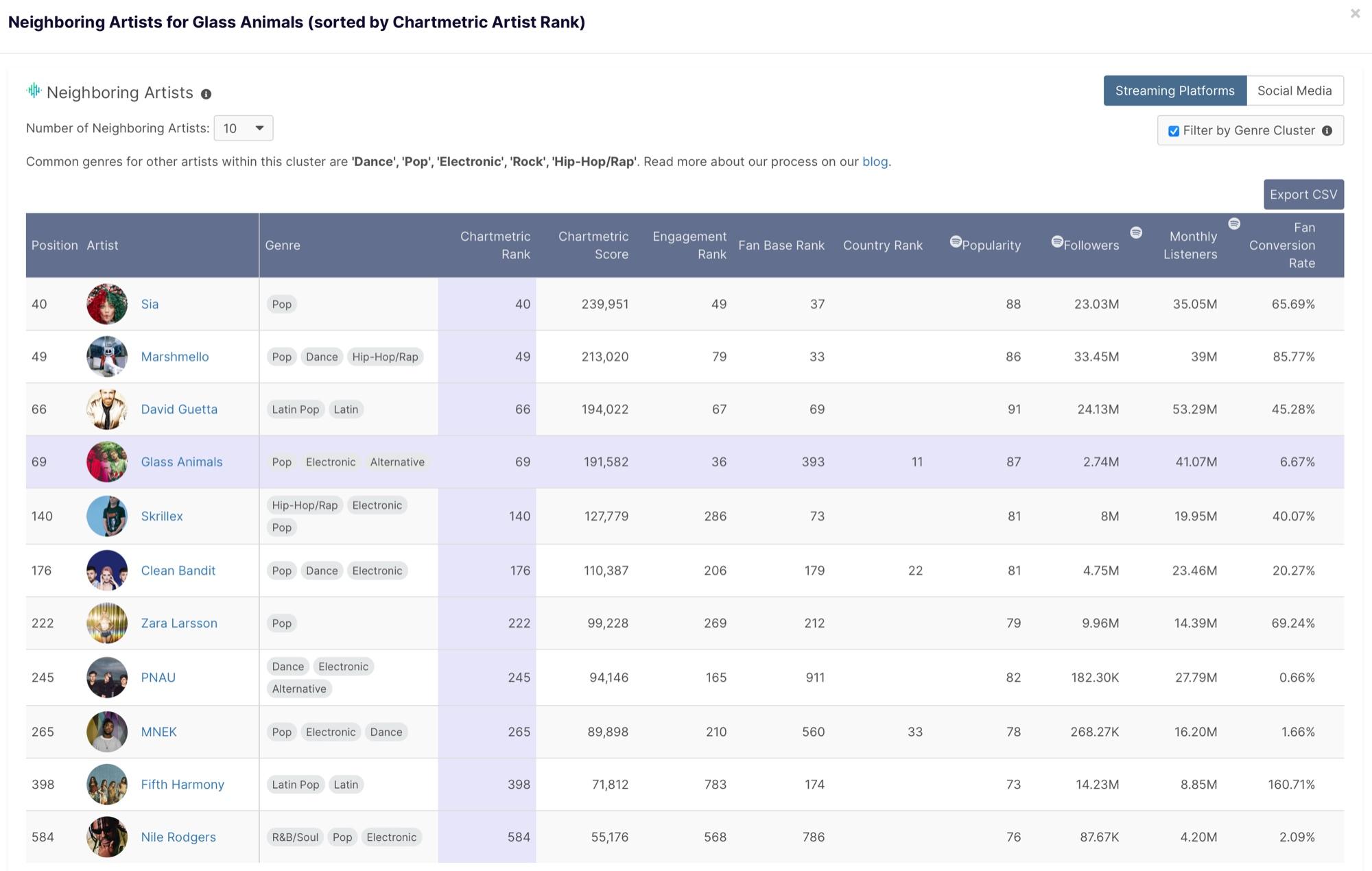Click the Export CSV button
This screenshot has width=1372, height=871.
coord(1303,194)
